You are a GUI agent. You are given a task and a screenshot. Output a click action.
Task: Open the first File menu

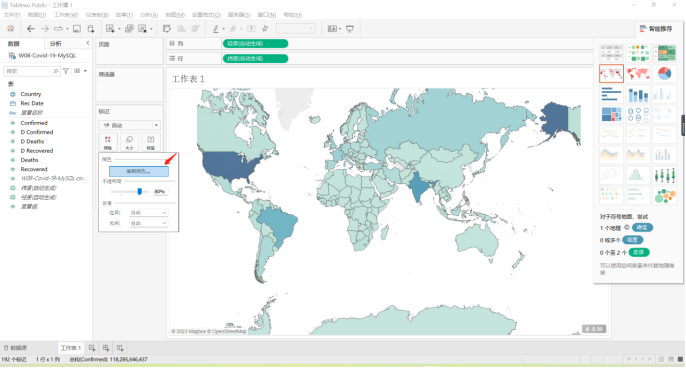(12, 15)
